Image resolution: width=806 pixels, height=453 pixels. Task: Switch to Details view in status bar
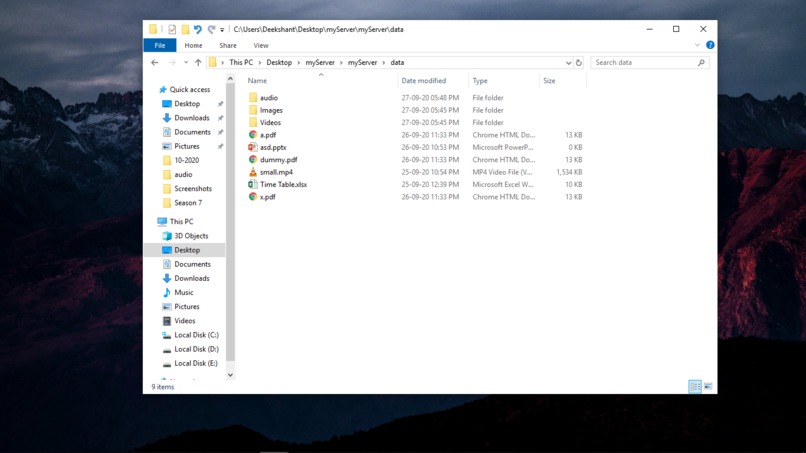[694, 386]
